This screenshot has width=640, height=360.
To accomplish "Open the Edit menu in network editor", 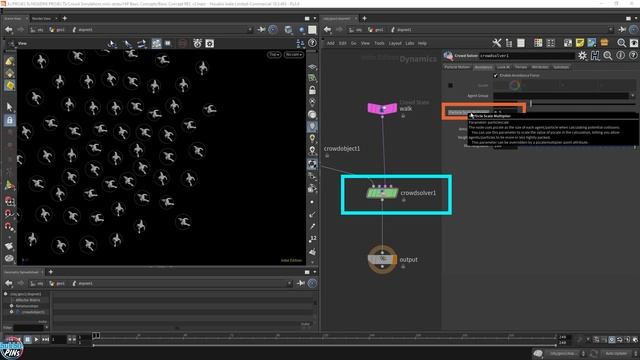I will [x=342, y=43].
